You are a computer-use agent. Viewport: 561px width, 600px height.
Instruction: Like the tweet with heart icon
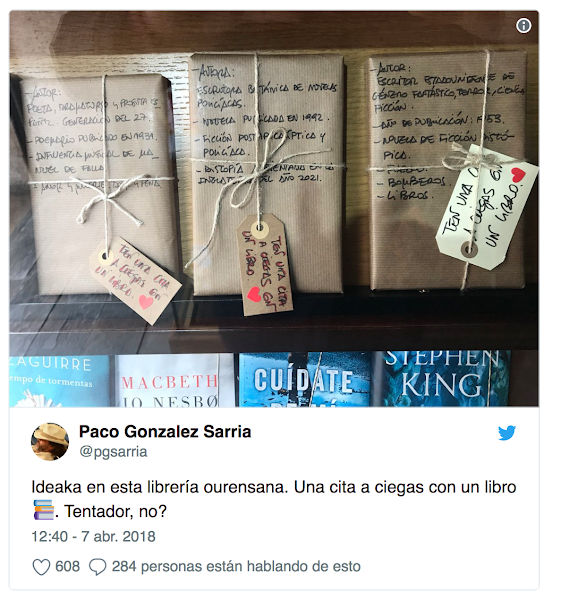pos(41,567)
